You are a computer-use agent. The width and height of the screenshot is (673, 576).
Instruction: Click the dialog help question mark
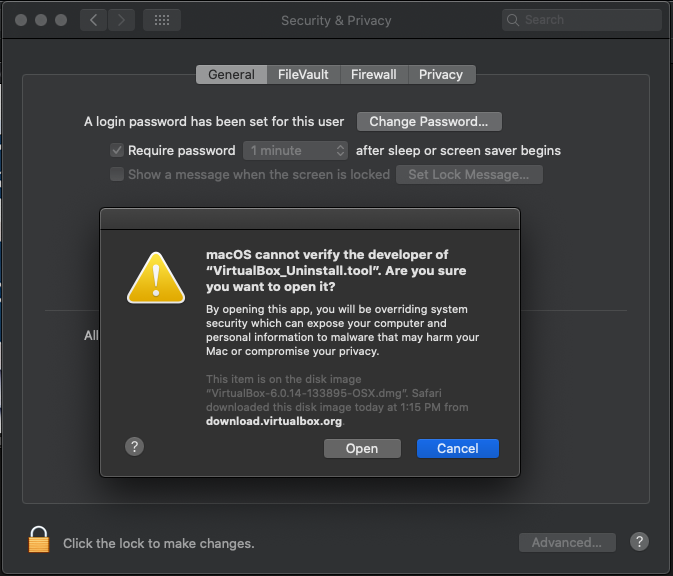point(135,446)
